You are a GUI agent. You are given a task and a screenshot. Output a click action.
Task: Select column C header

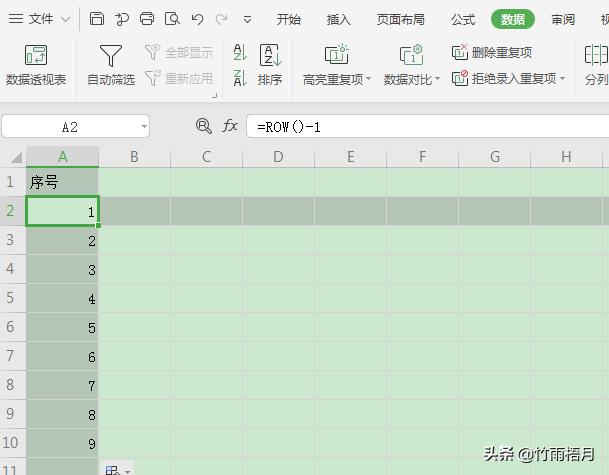[x=207, y=157]
